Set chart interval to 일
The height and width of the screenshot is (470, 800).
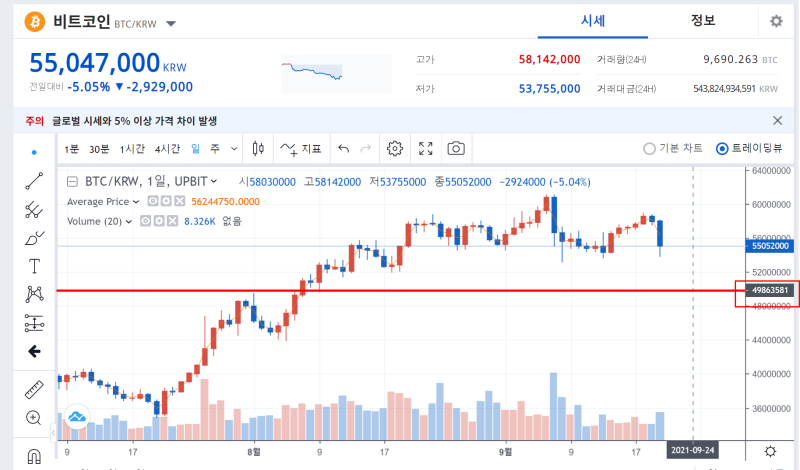(195, 149)
